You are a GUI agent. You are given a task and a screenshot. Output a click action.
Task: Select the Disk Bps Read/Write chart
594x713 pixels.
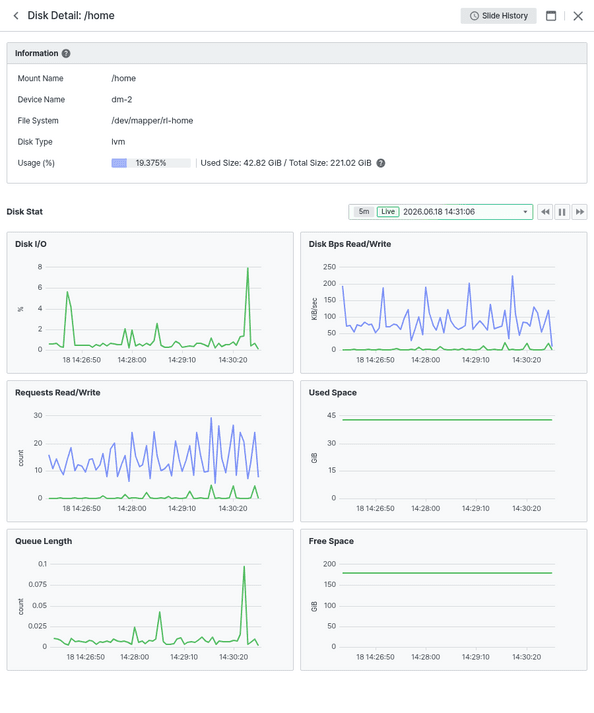coord(443,303)
